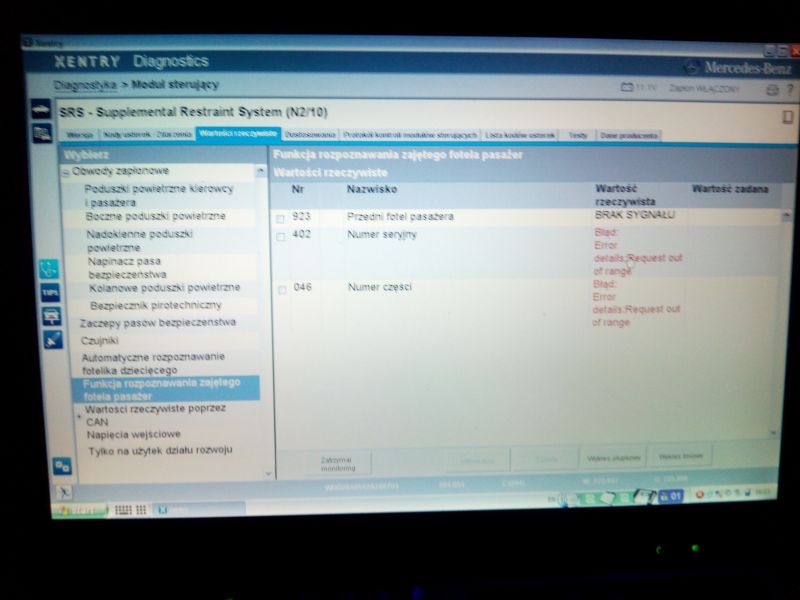Click the values table scroll down arrow
The image size is (800, 600).
[x=774, y=433]
